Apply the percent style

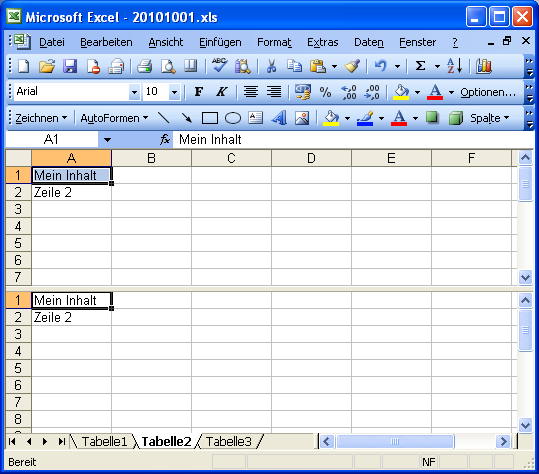[325, 92]
